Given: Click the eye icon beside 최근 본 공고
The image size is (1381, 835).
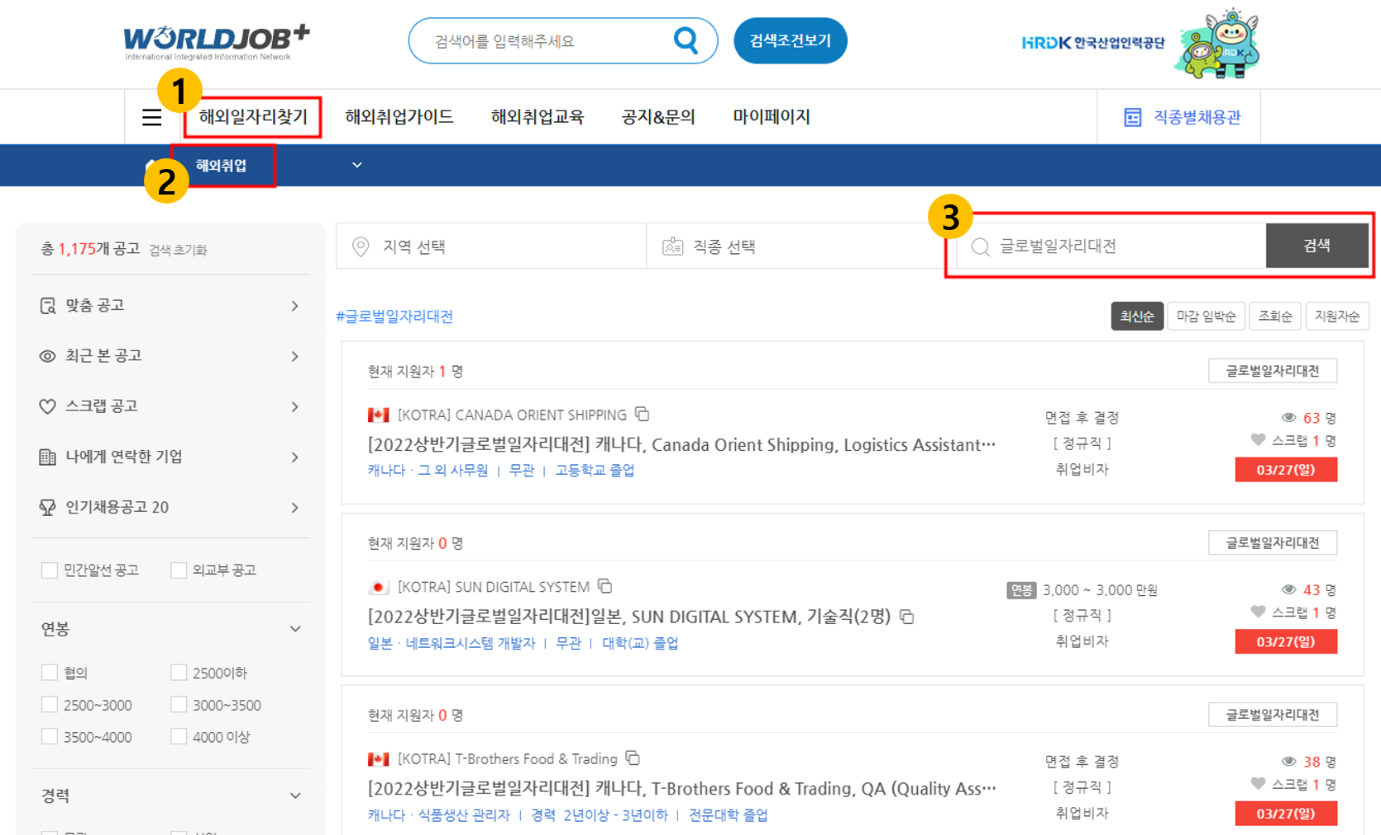Looking at the screenshot, I should pos(47,356).
